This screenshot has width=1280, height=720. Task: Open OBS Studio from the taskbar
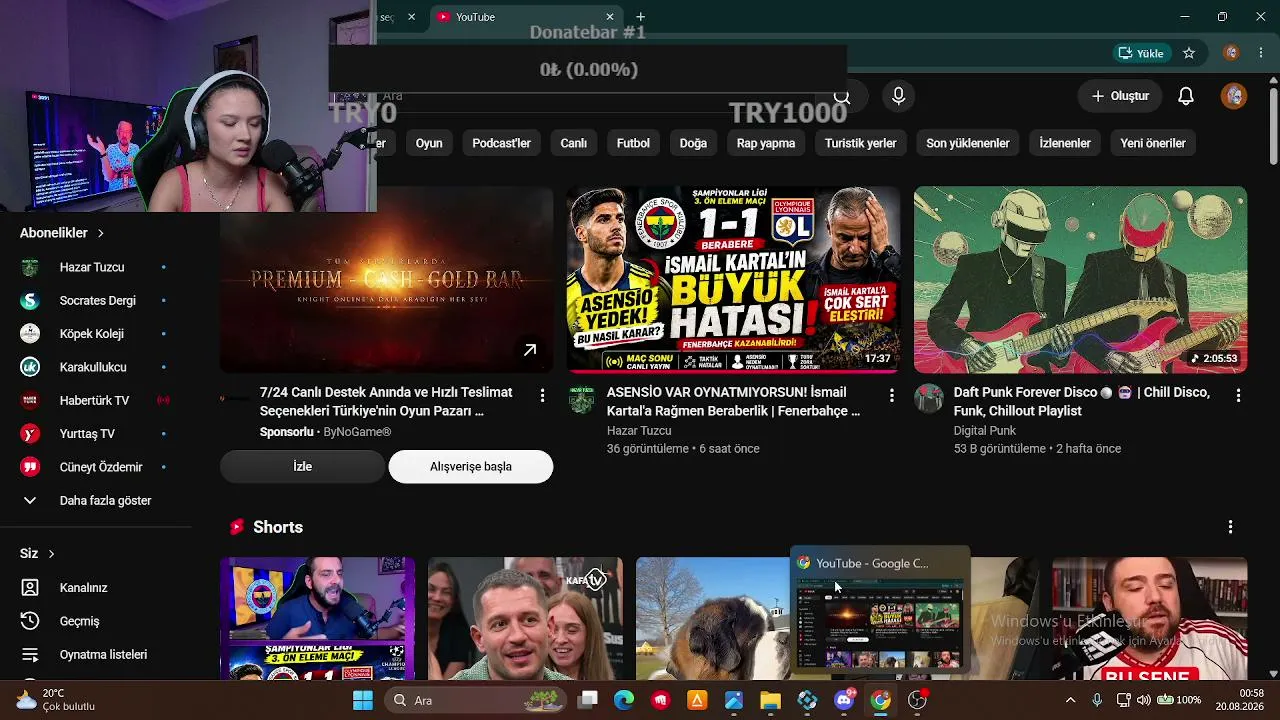click(x=917, y=700)
